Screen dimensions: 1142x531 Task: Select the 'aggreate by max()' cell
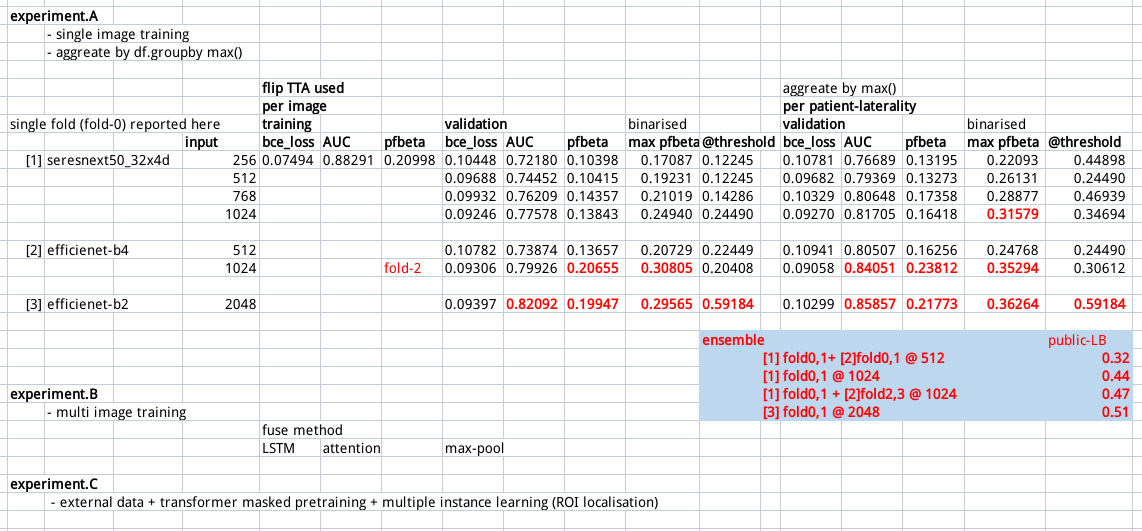pos(838,88)
